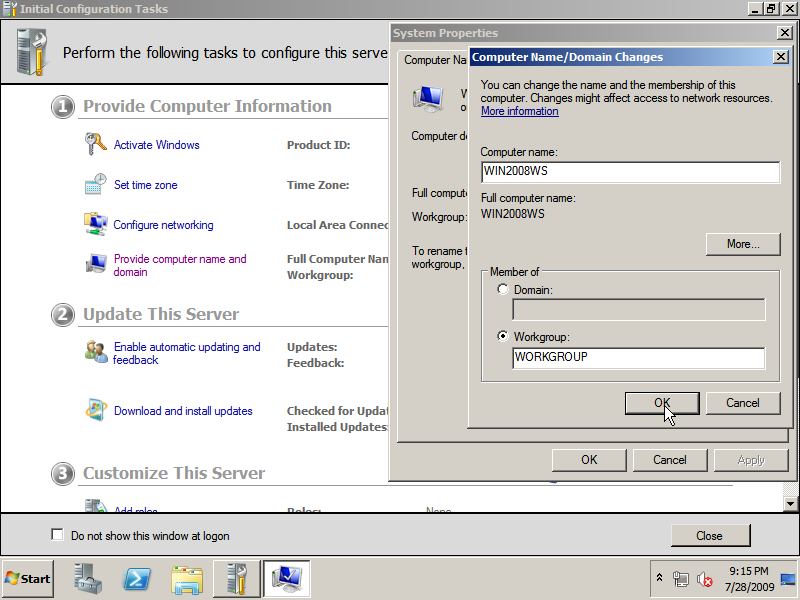The image size is (800, 600).
Task: Open Provide computer name and domain link
Action: coord(180,265)
